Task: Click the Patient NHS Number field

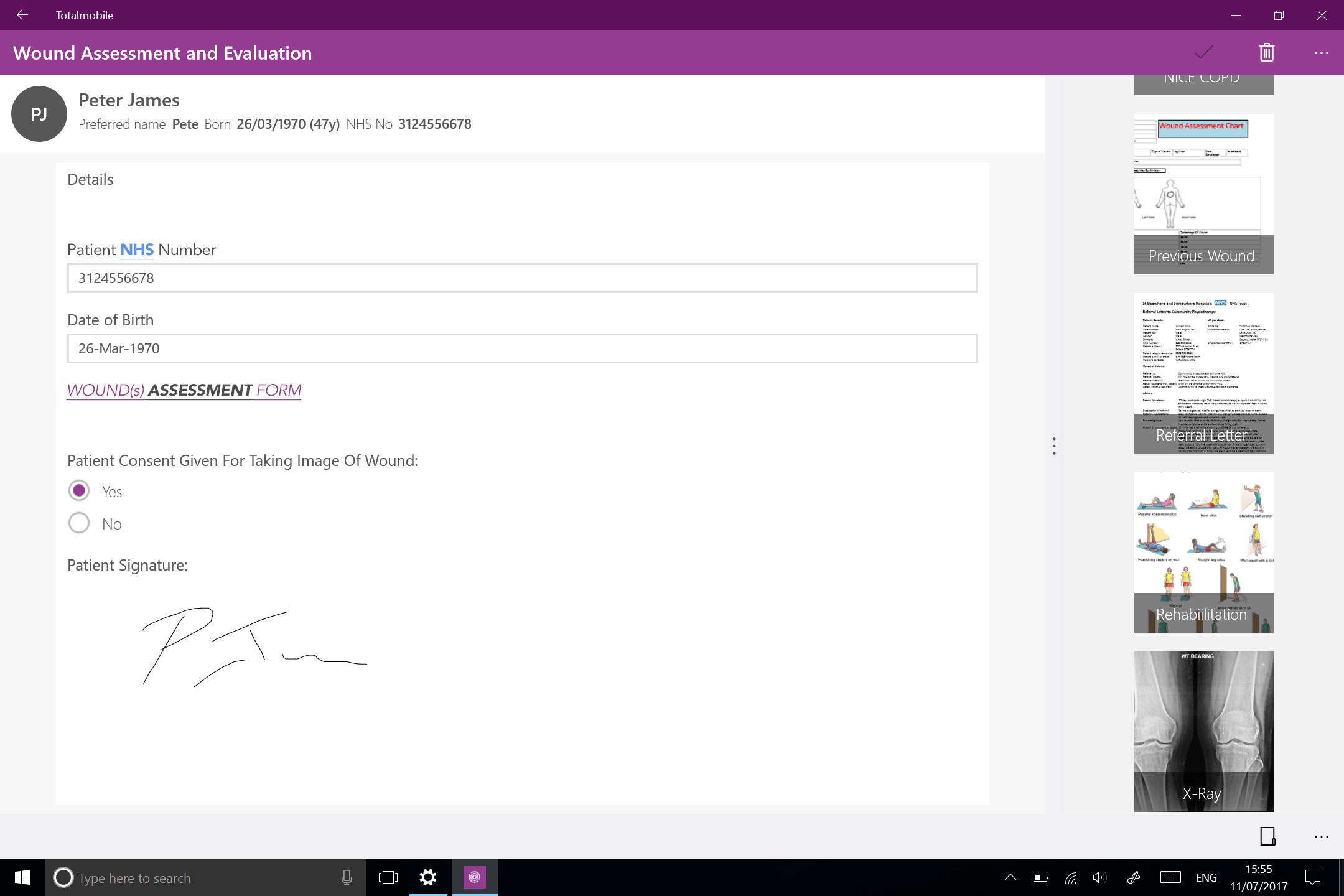Action: point(522,278)
